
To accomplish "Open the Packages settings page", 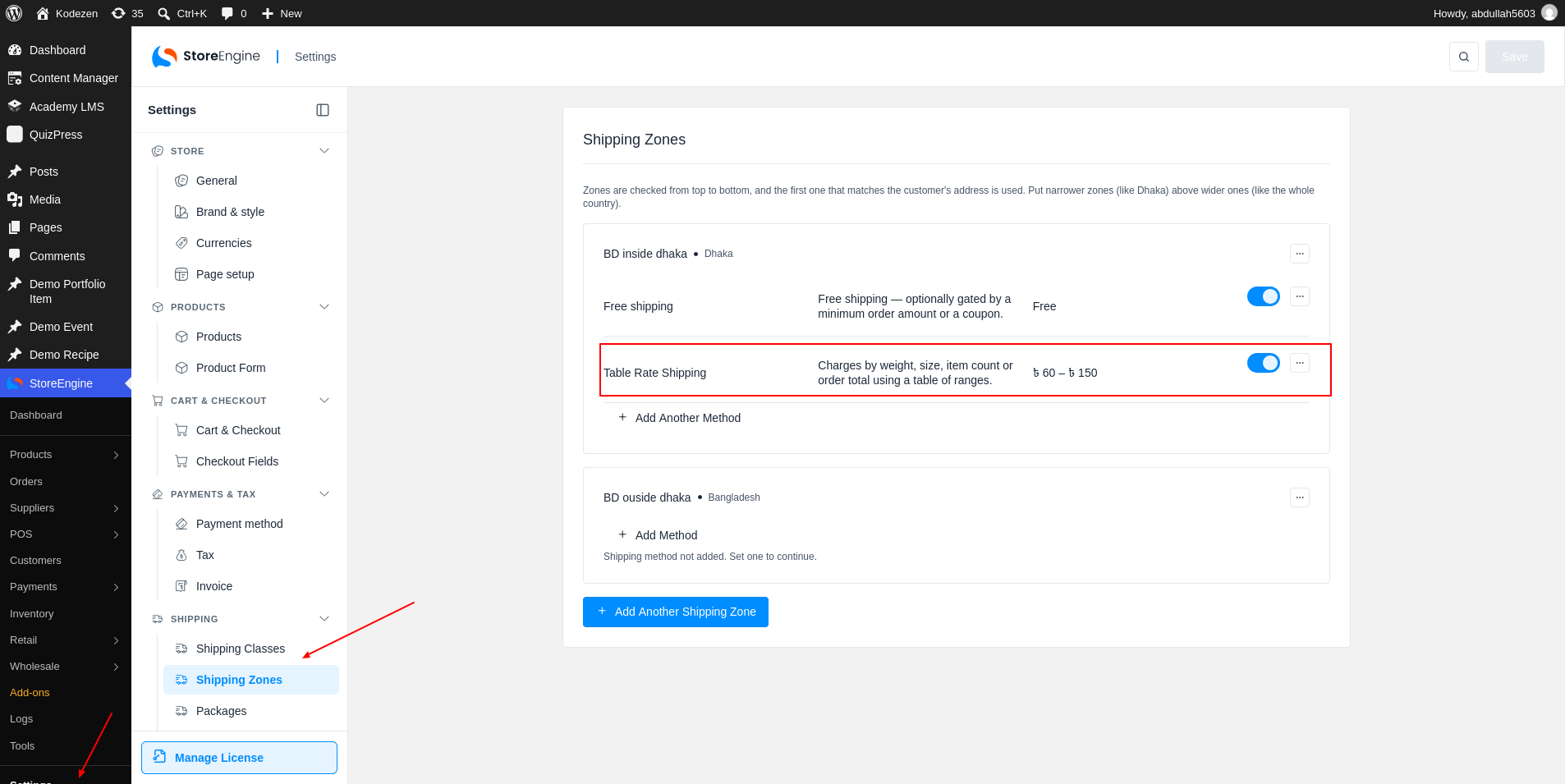I will 251,711.
